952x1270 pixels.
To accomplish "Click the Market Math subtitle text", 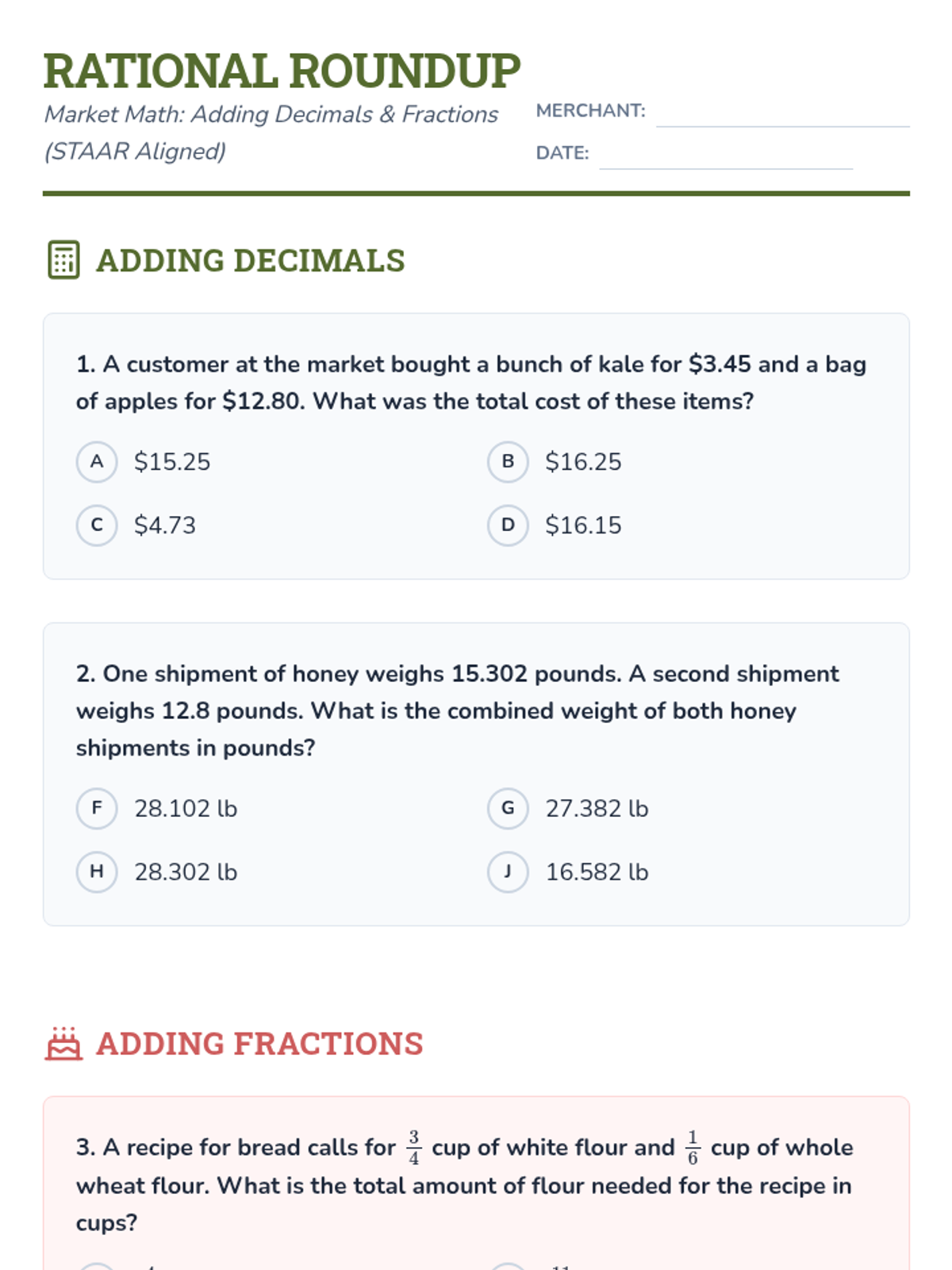I will [271, 133].
